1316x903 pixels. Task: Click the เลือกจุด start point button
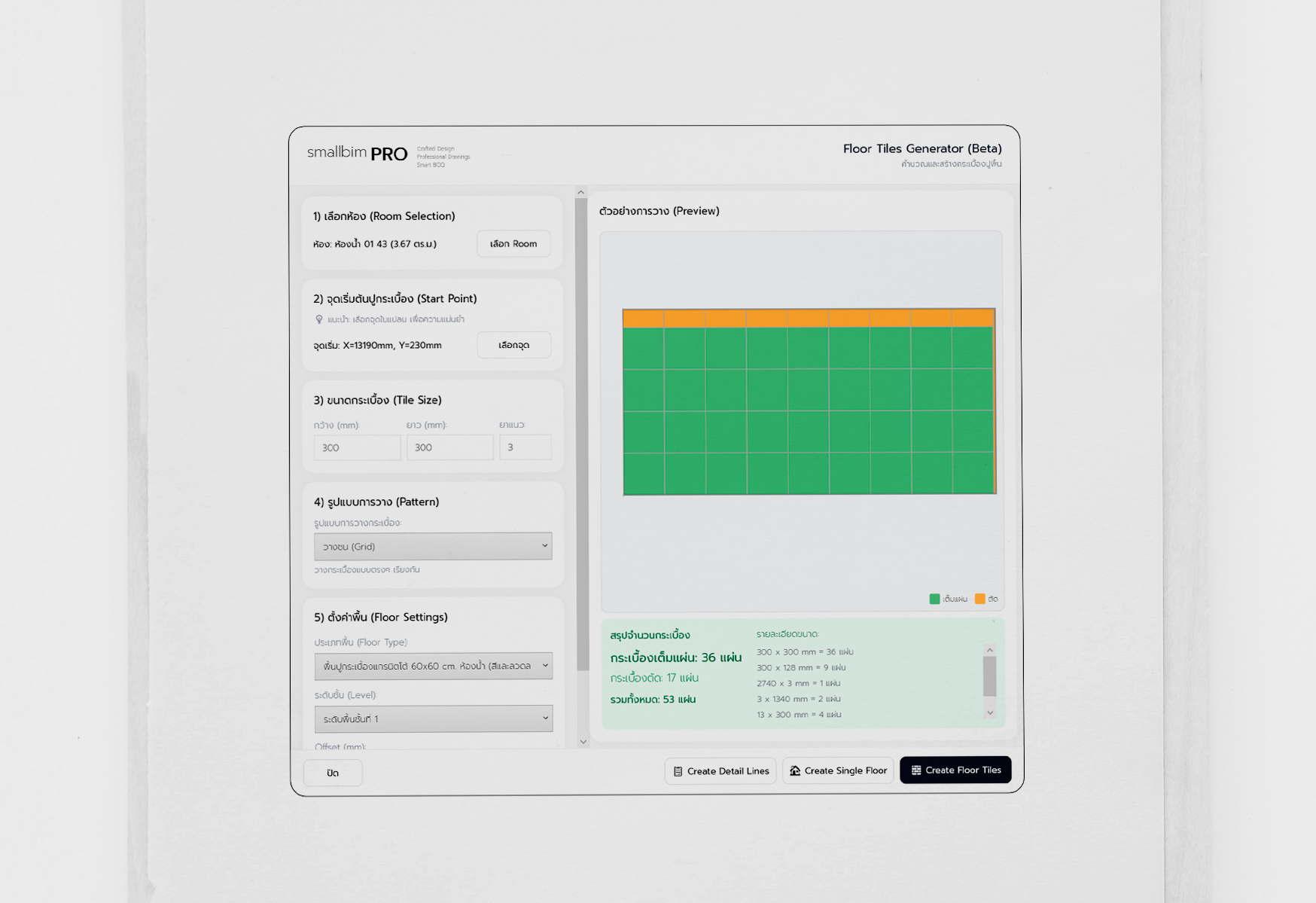[514, 345]
